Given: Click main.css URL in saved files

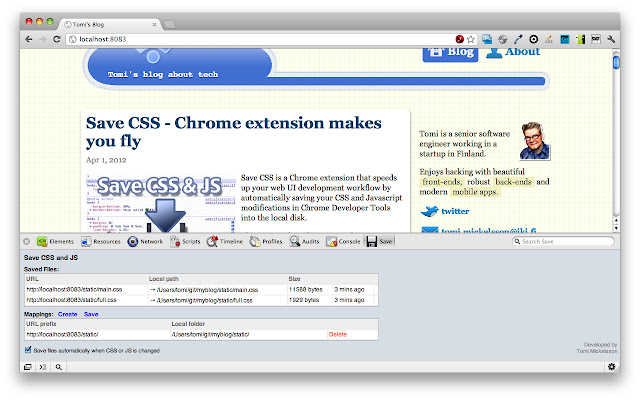Looking at the screenshot, I should coord(74,289).
